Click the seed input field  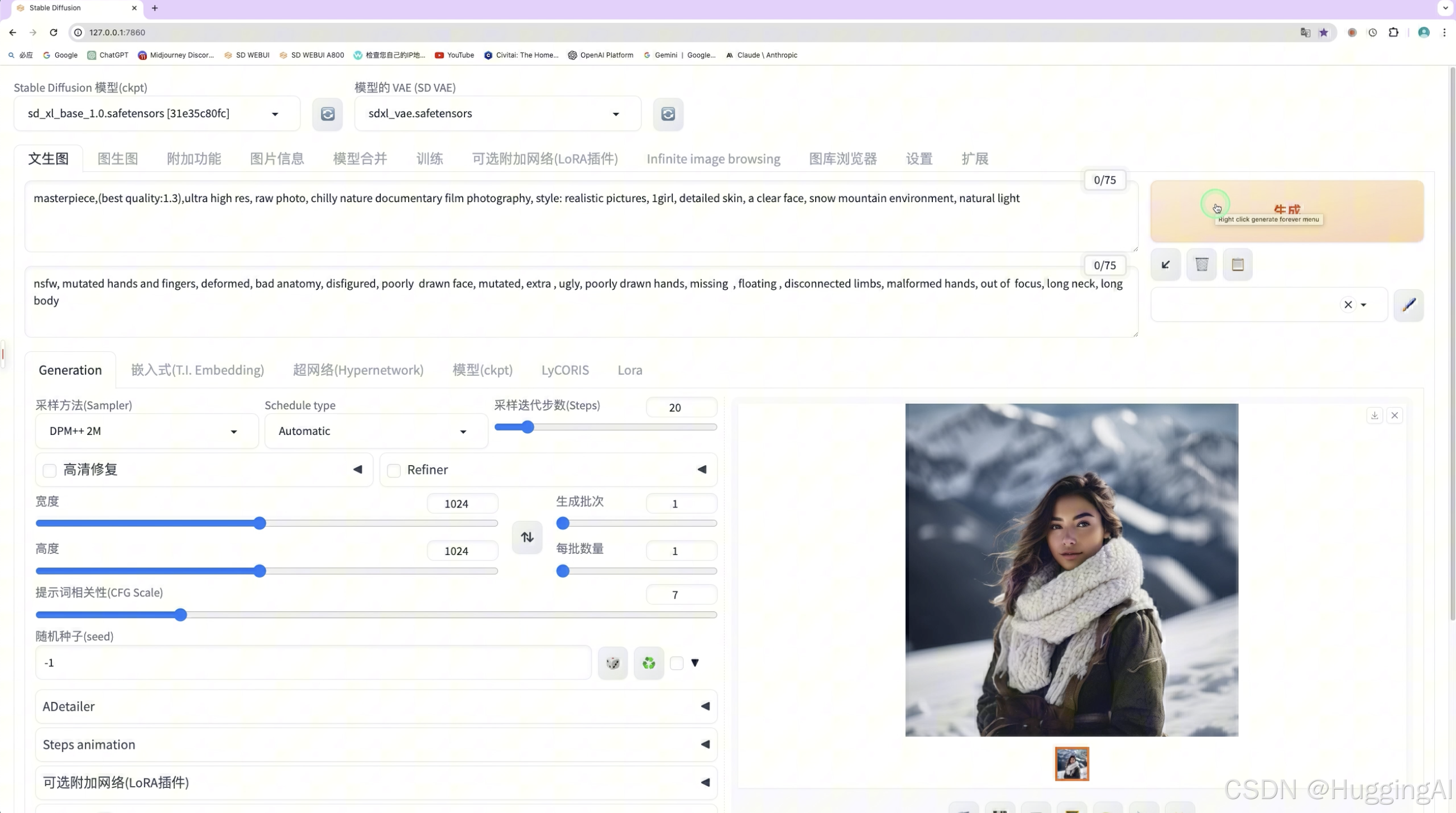[x=313, y=663]
